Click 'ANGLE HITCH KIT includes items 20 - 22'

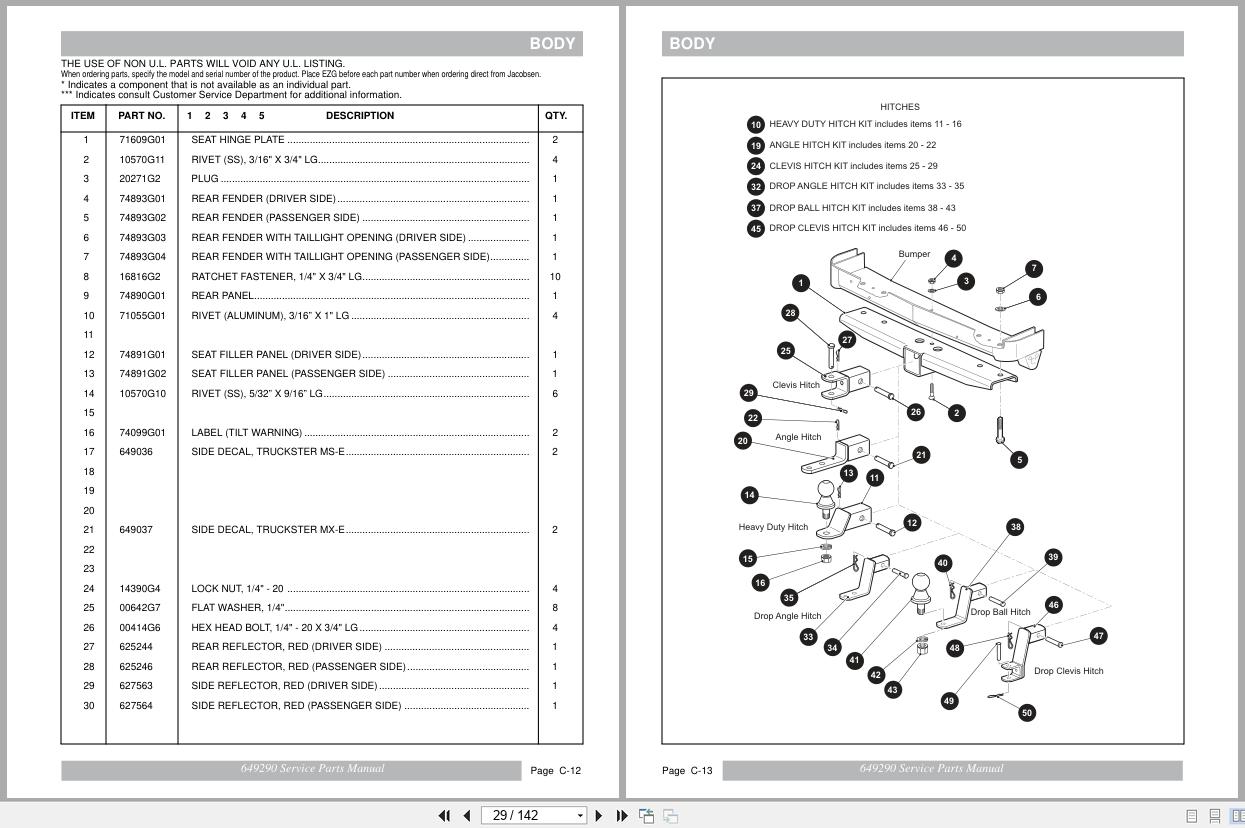coord(852,145)
